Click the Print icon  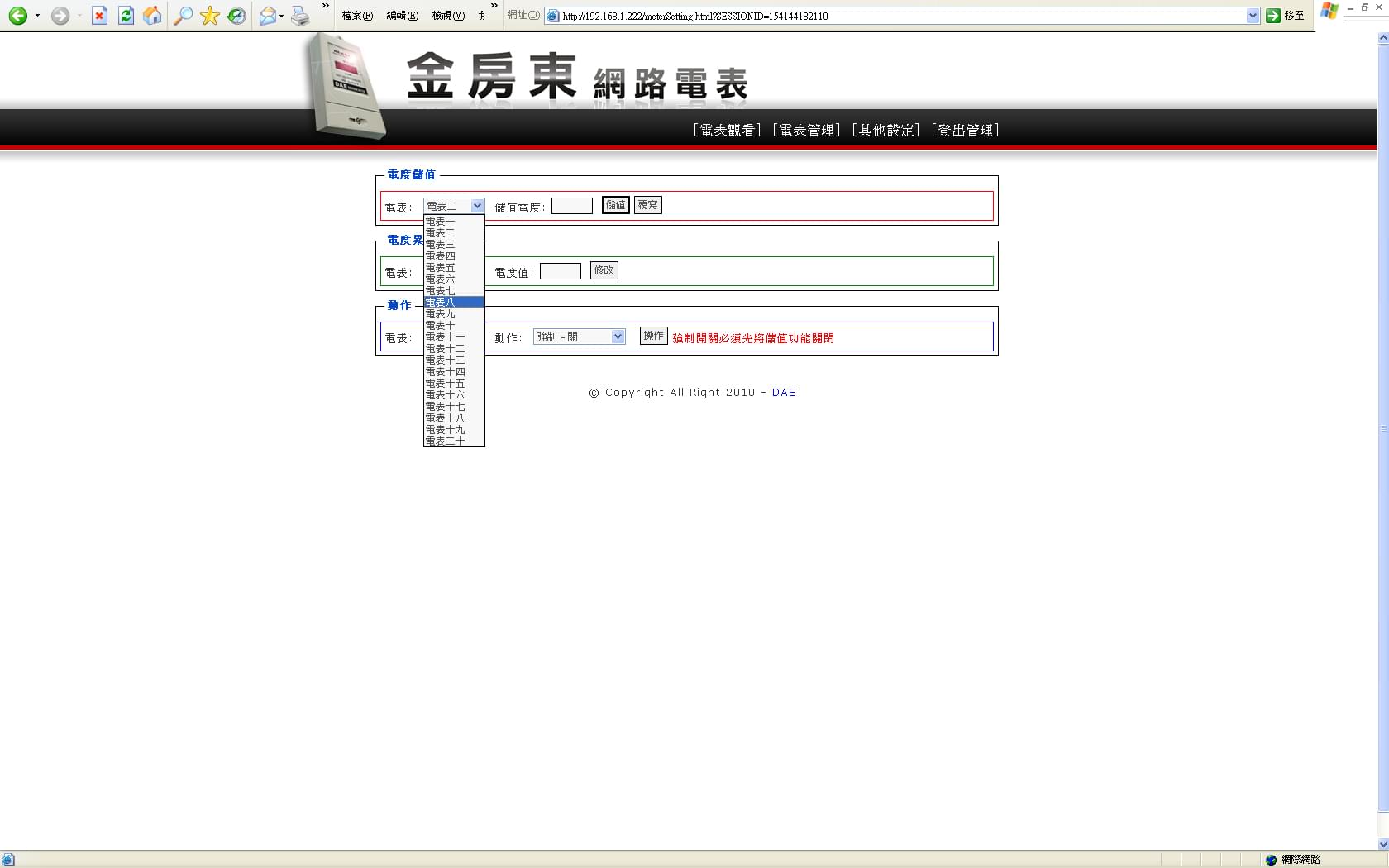[x=300, y=16]
